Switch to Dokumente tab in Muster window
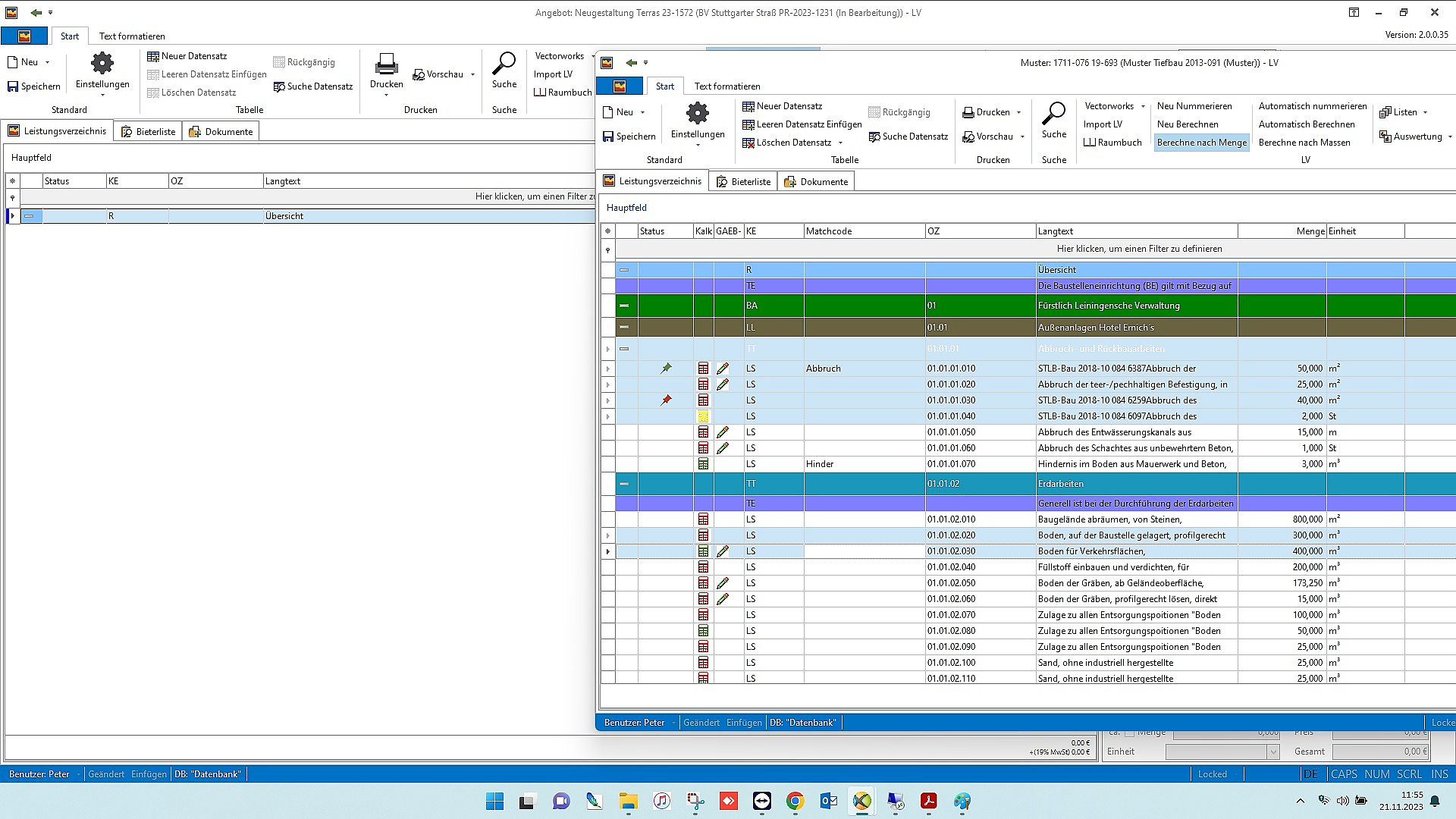Image resolution: width=1456 pixels, height=819 pixels. (816, 182)
